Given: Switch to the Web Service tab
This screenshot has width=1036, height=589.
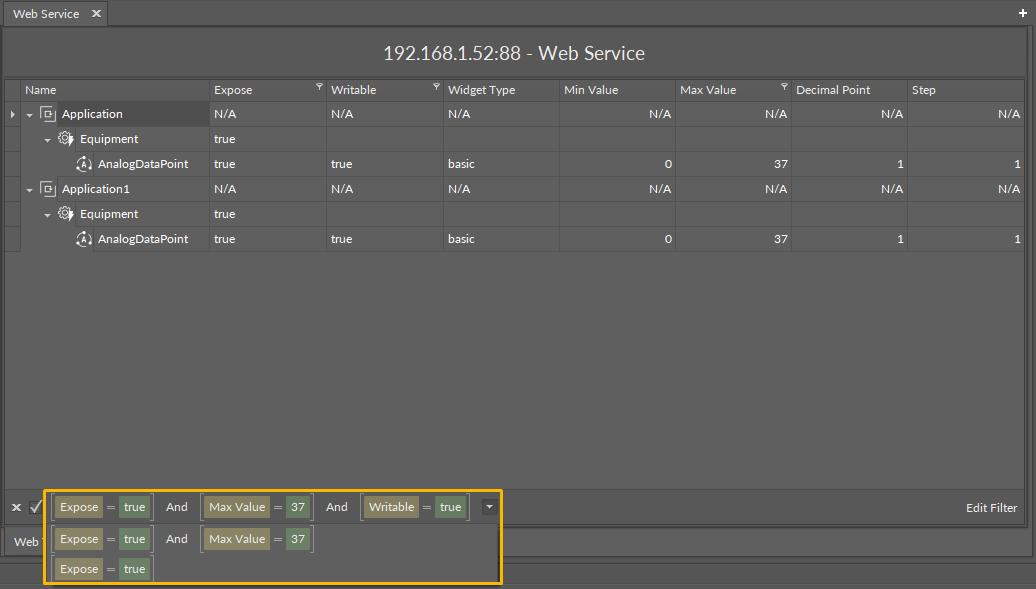Looking at the screenshot, I should (45, 14).
